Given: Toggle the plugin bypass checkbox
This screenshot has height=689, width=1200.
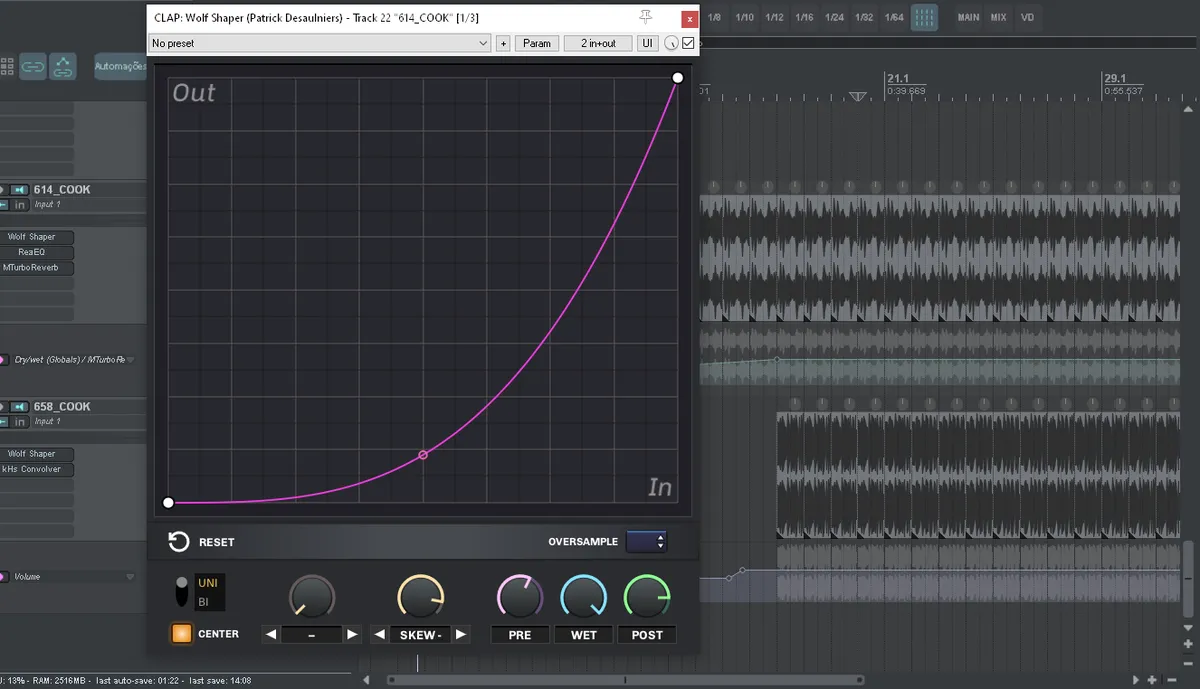Looking at the screenshot, I should pos(688,43).
